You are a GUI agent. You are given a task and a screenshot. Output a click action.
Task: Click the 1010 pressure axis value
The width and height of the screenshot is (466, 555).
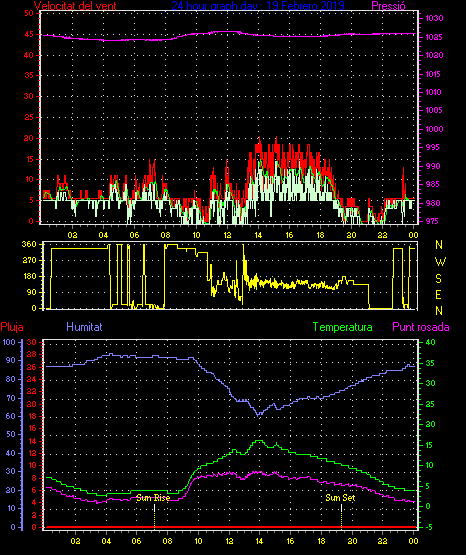click(x=434, y=92)
